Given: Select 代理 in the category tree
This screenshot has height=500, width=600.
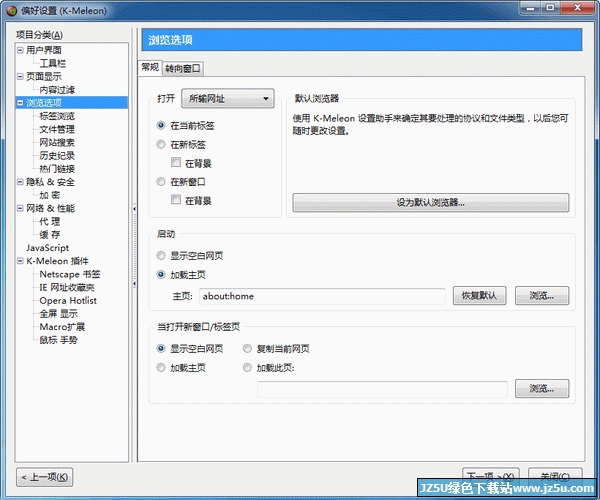Looking at the screenshot, I should tap(50, 221).
